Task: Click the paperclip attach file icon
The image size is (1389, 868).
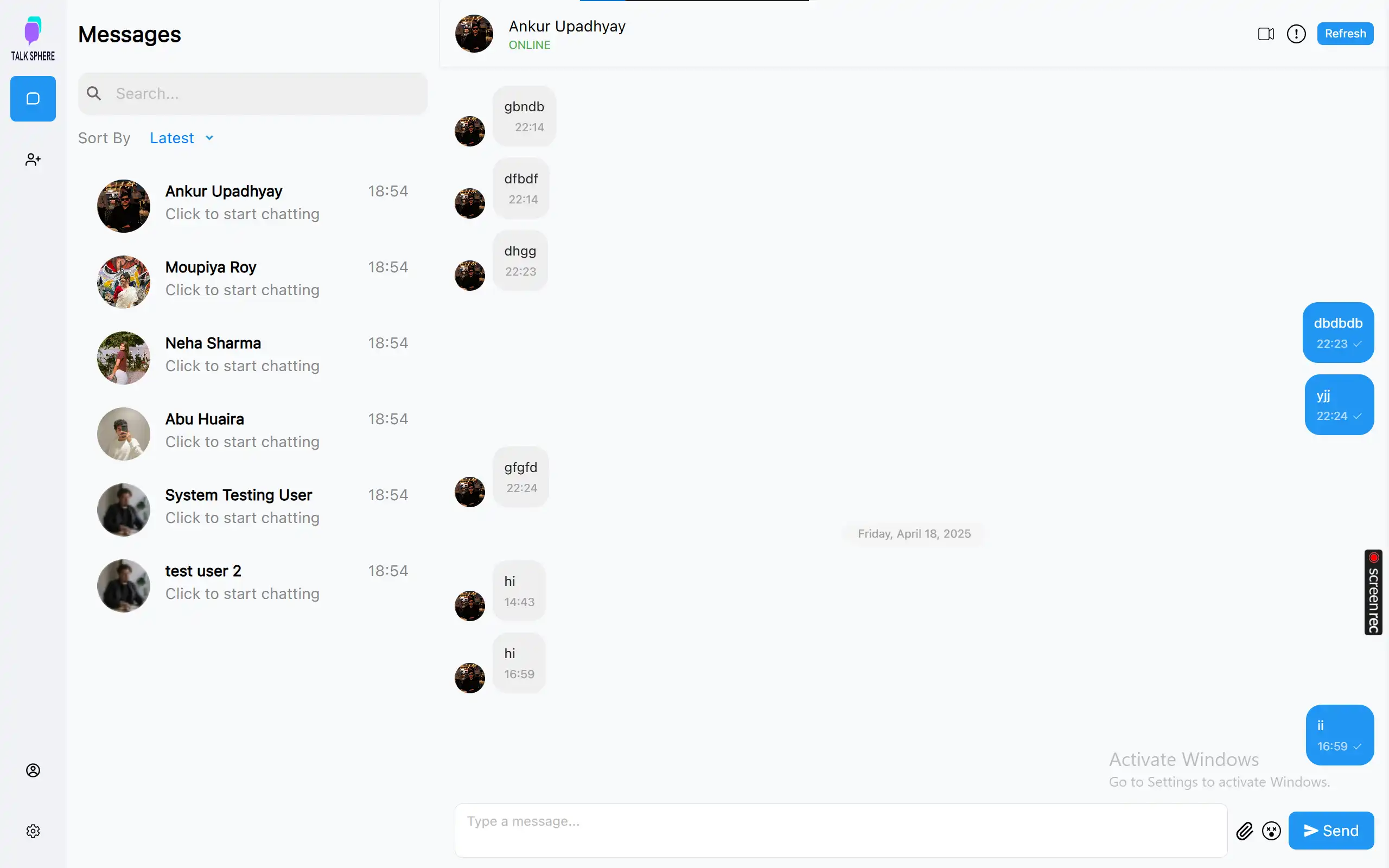Action: pyautogui.click(x=1244, y=831)
